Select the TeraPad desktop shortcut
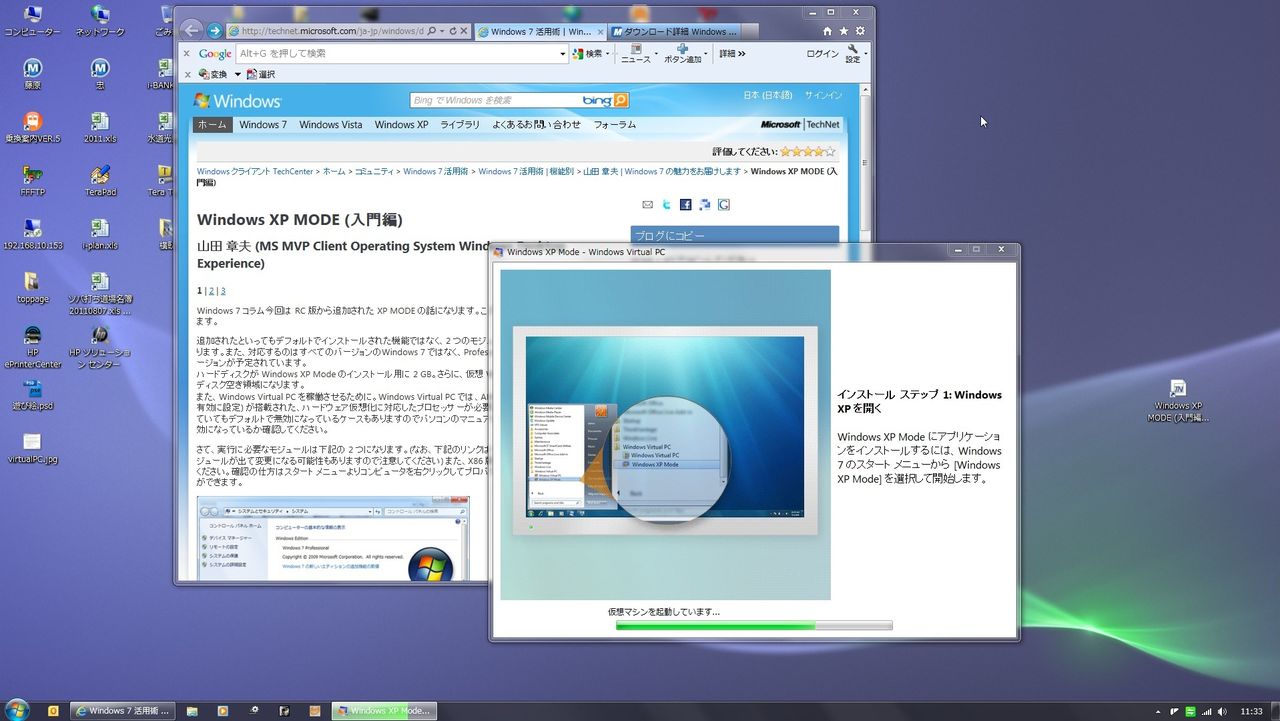 (x=100, y=181)
